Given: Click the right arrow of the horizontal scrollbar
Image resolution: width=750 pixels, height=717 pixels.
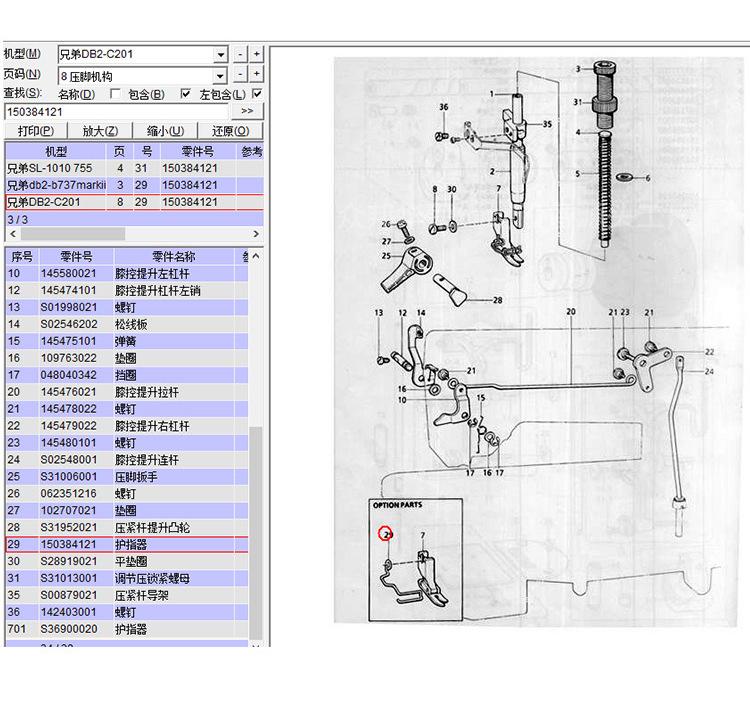Looking at the screenshot, I should click(x=256, y=234).
